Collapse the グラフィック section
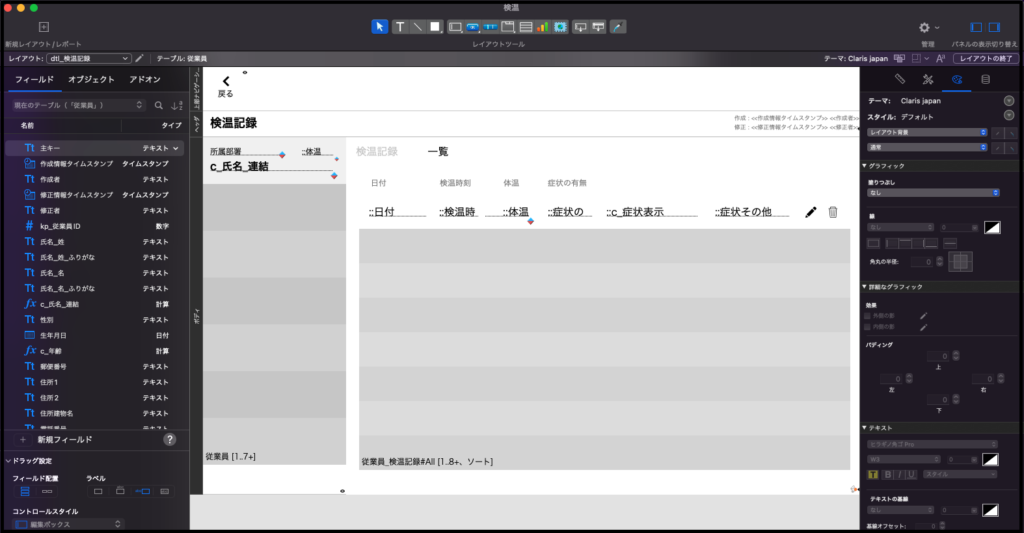 tap(865, 165)
